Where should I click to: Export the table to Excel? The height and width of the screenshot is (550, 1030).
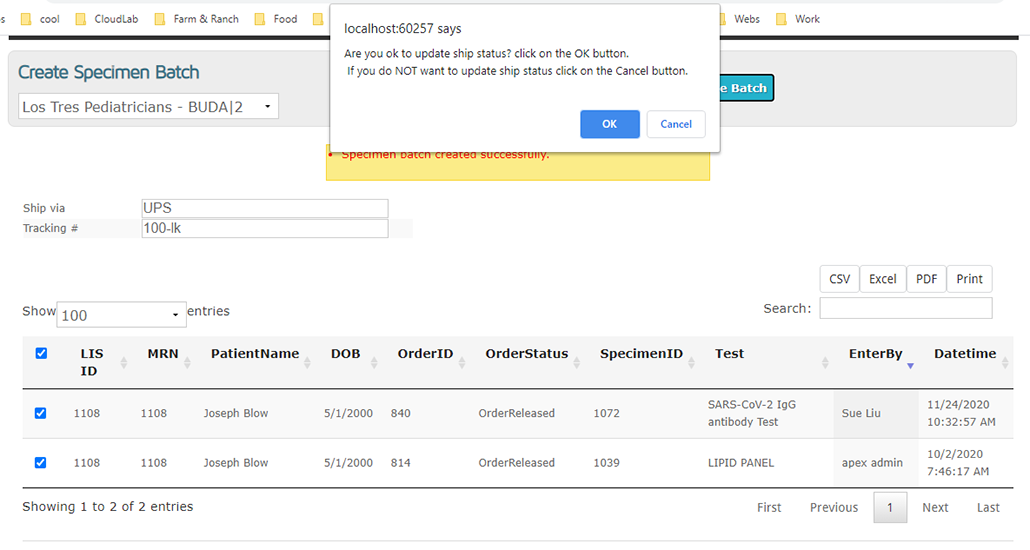(x=883, y=279)
